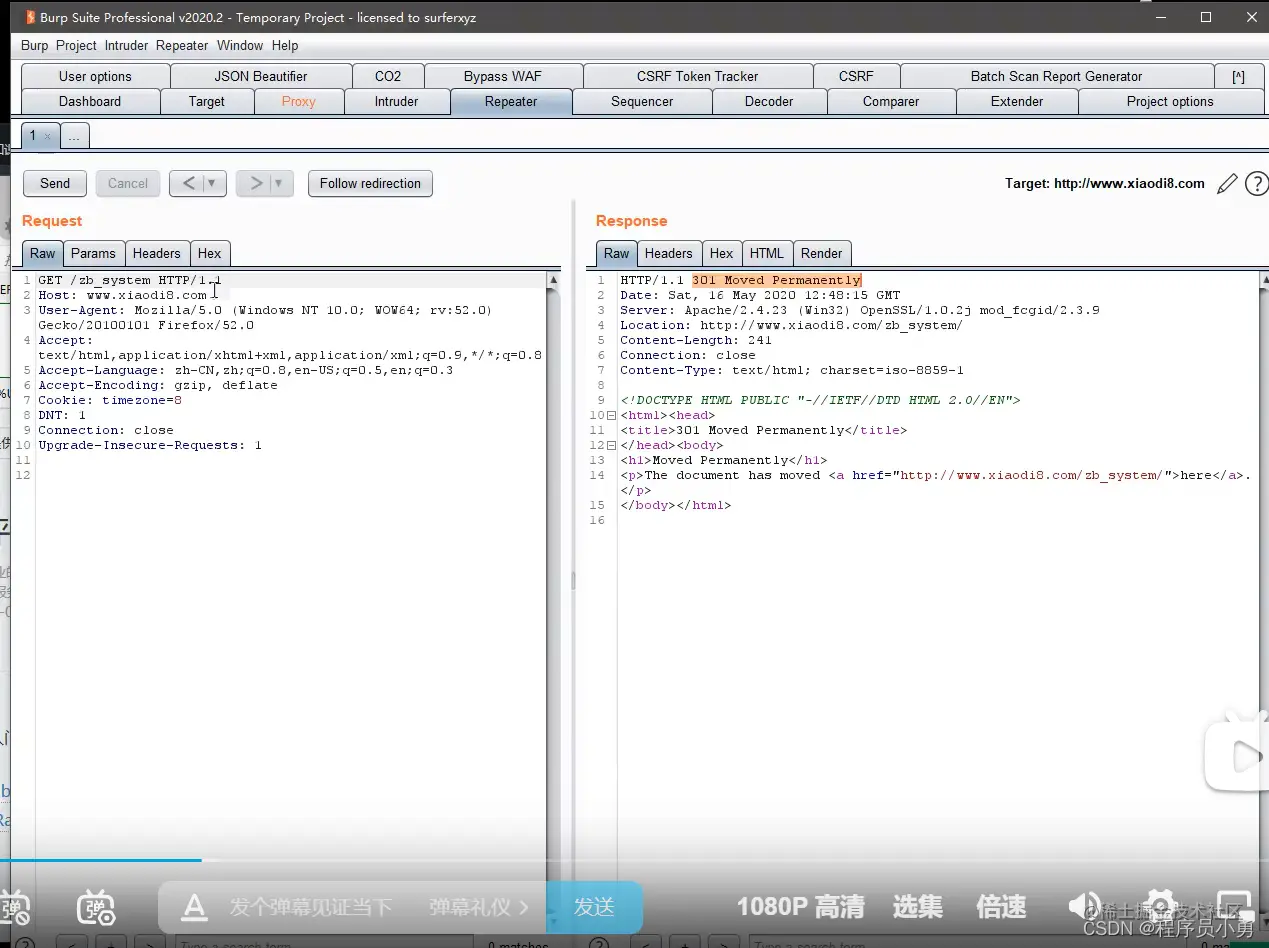Switch to the Target tab
Screen dimensions: 1269x948
click(207, 101)
